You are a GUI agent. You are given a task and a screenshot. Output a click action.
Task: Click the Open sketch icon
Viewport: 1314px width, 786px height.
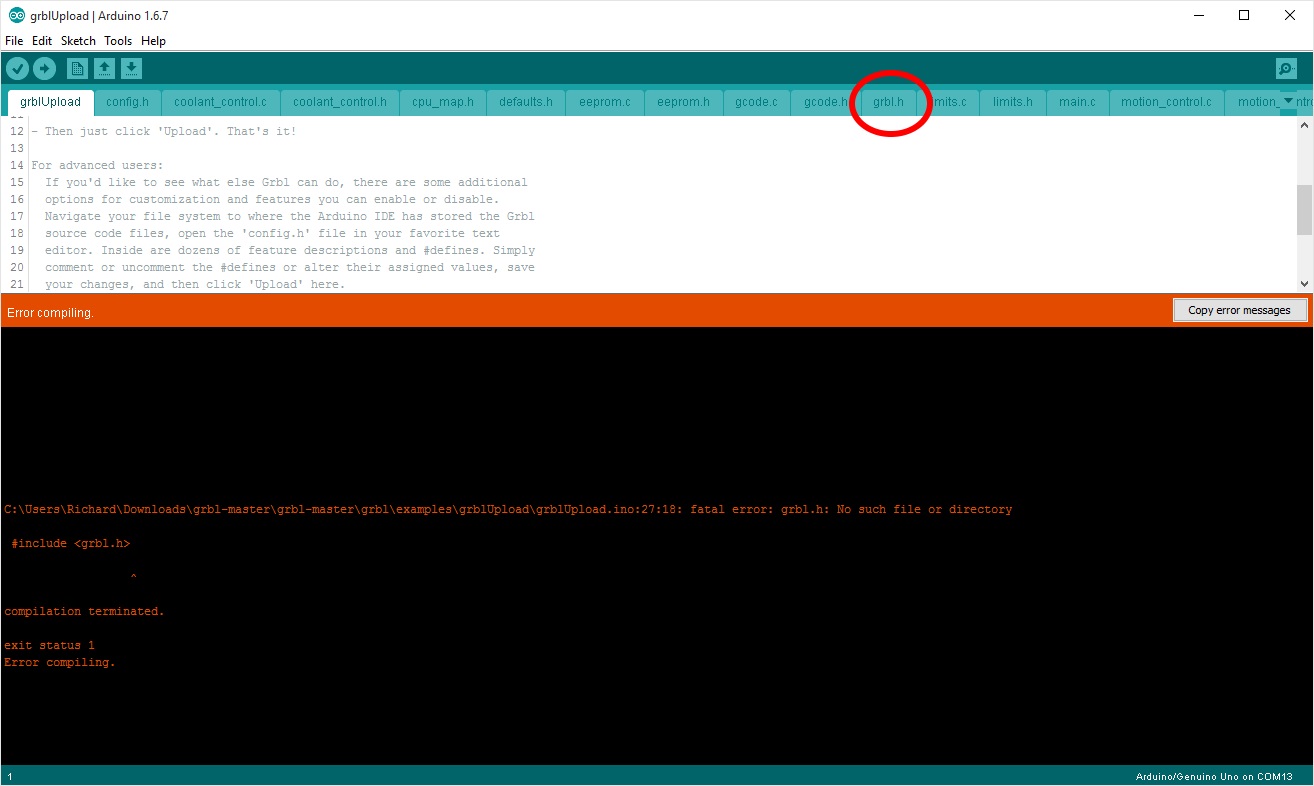(x=104, y=68)
